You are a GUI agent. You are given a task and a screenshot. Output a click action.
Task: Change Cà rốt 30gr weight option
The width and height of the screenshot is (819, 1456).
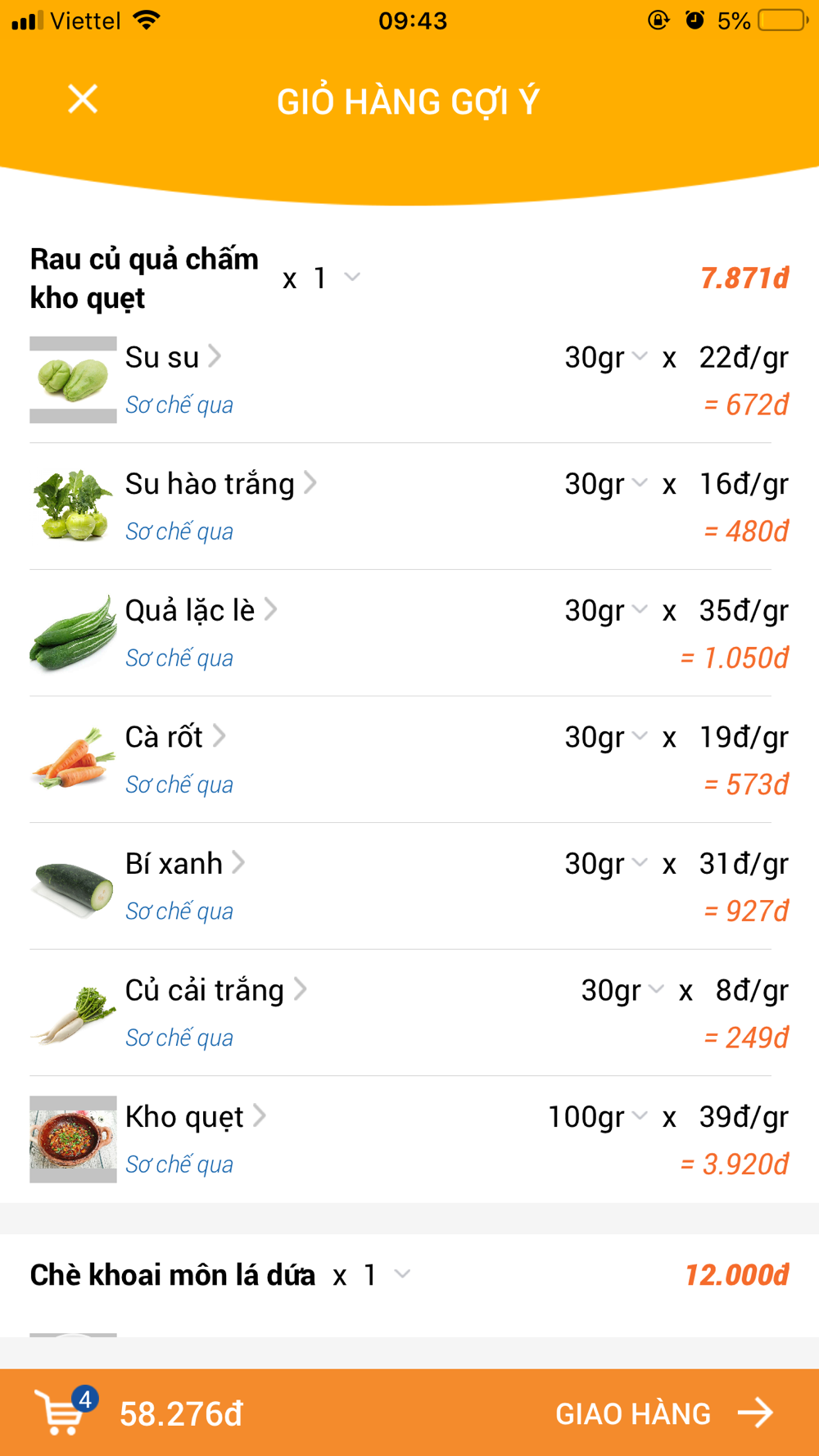pos(640,736)
